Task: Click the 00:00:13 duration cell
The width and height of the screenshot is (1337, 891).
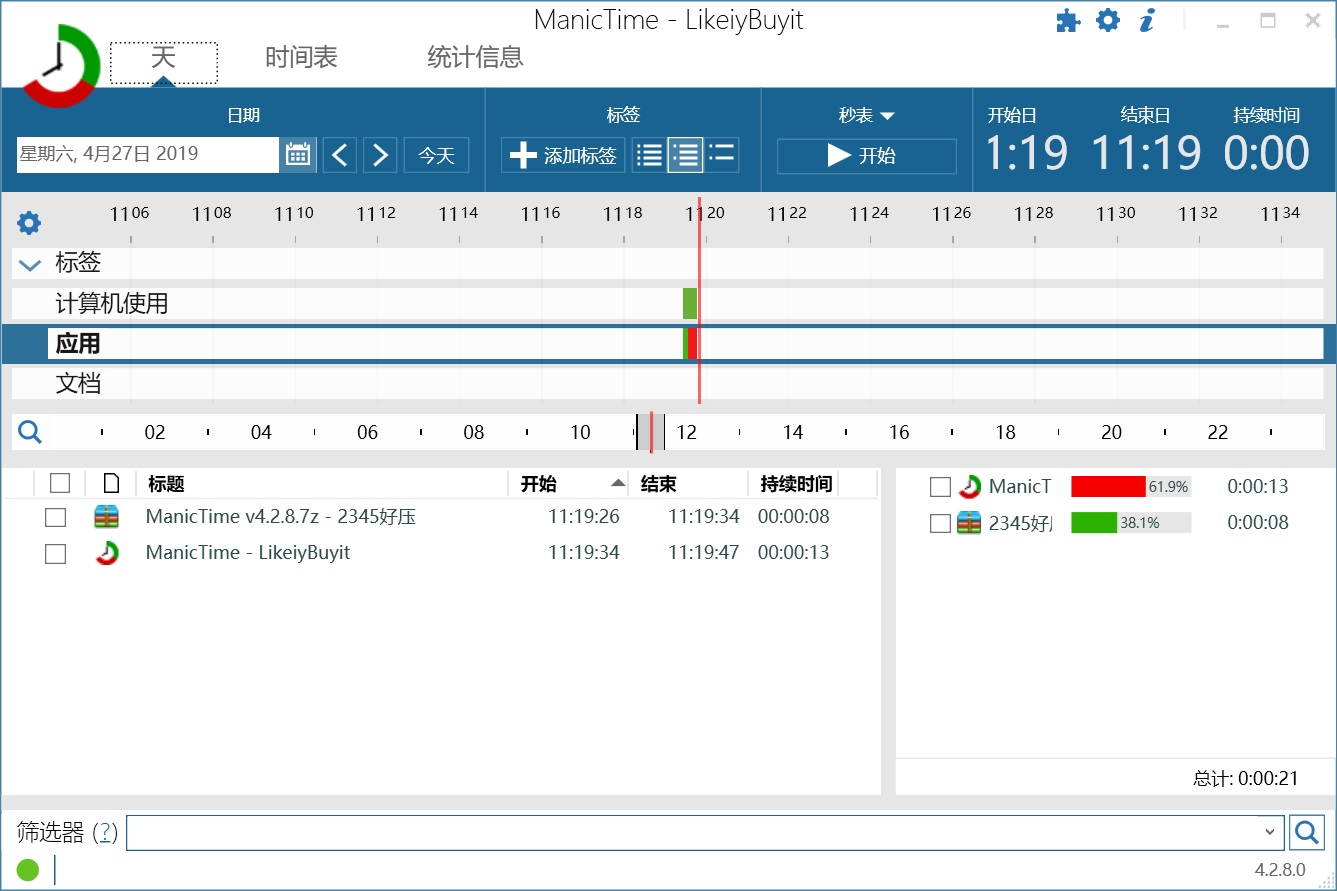Action: 794,552
